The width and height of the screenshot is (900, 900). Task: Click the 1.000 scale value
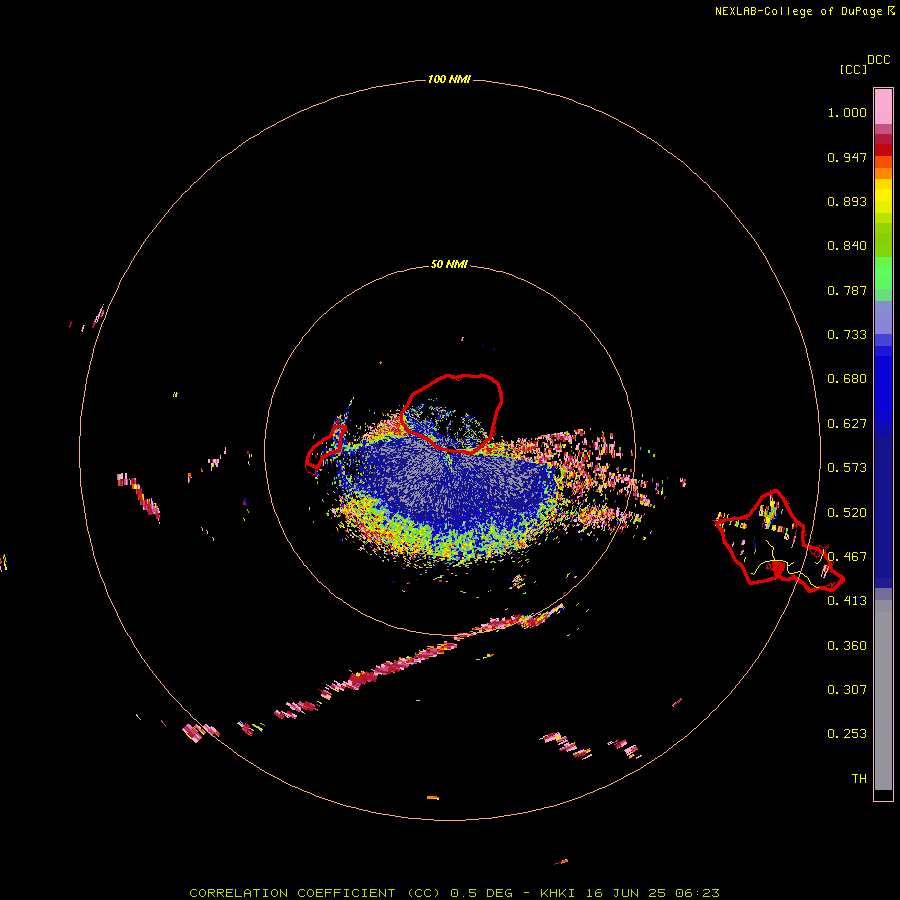pyautogui.click(x=847, y=112)
